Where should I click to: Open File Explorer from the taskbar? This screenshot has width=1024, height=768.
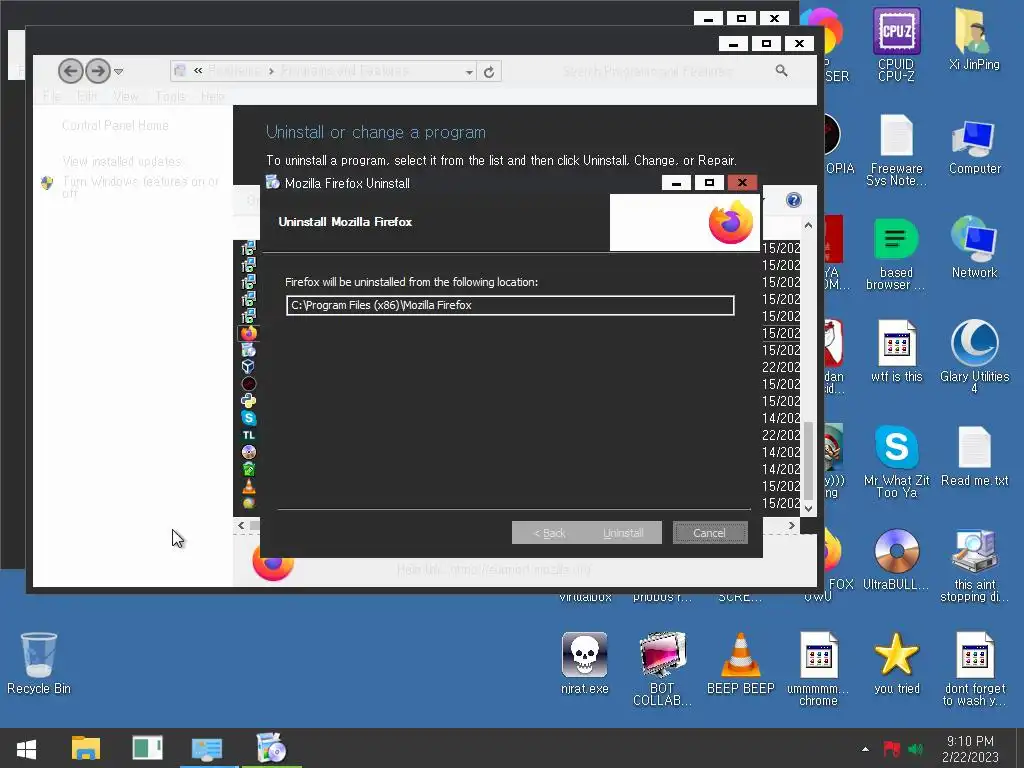(x=86, y=748)
